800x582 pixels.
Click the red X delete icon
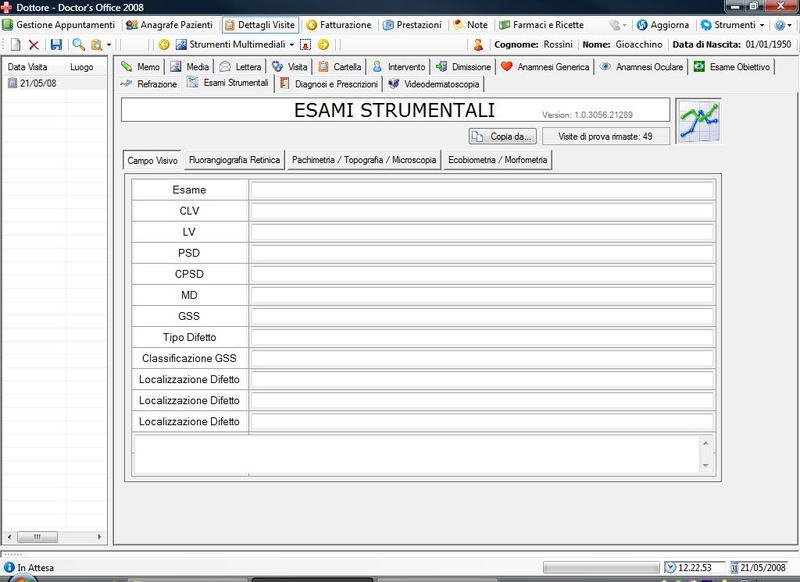(34, 45)
